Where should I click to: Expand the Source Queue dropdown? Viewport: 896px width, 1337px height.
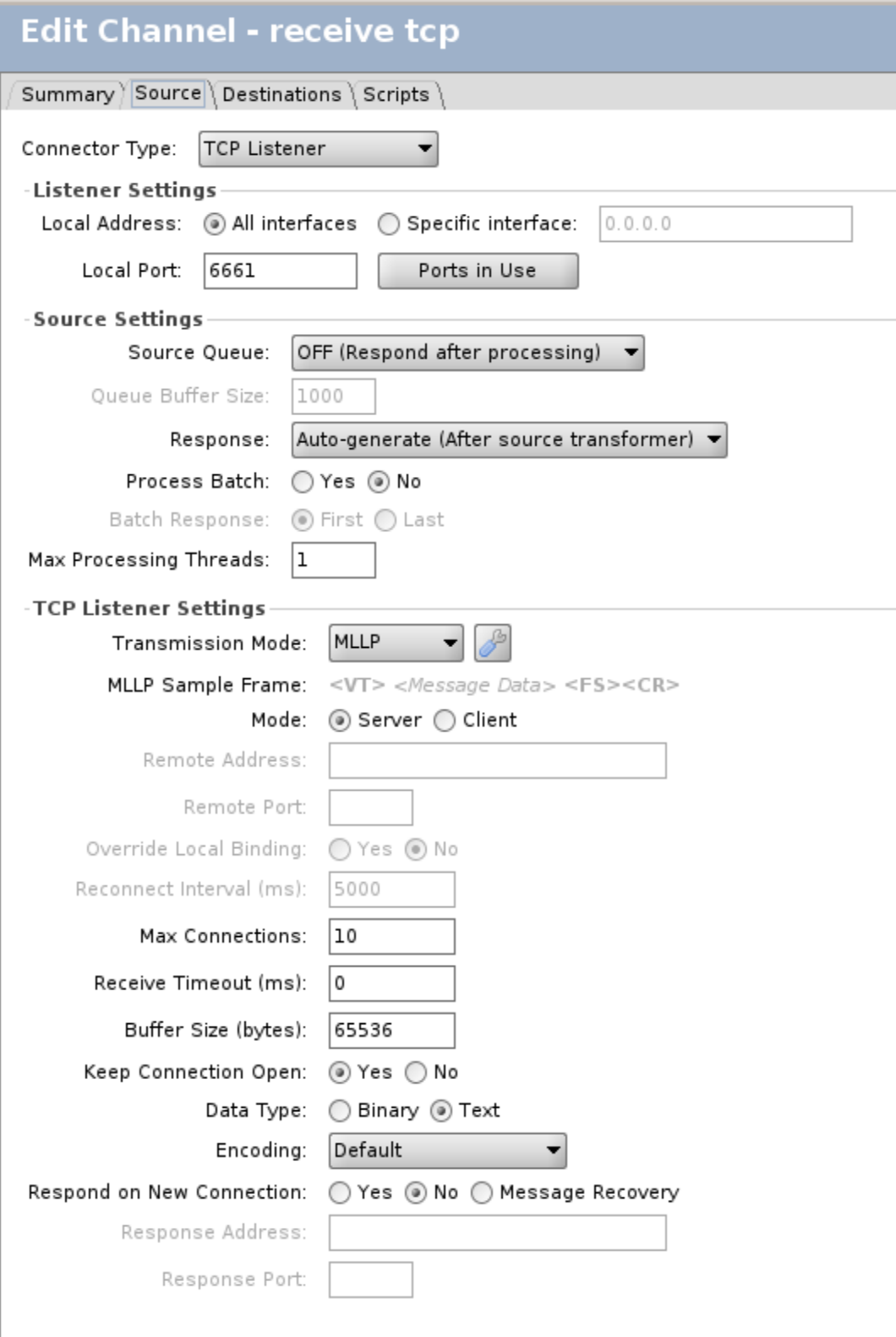coord(467,353)
